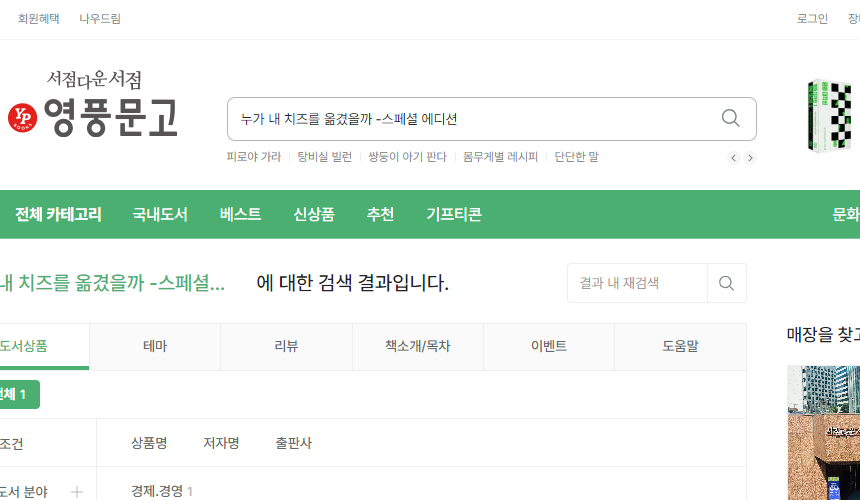The height and width of the screenshot is (500, 860).
Task: Choose 출판사 search condition
Action: [x=293, y=443]
